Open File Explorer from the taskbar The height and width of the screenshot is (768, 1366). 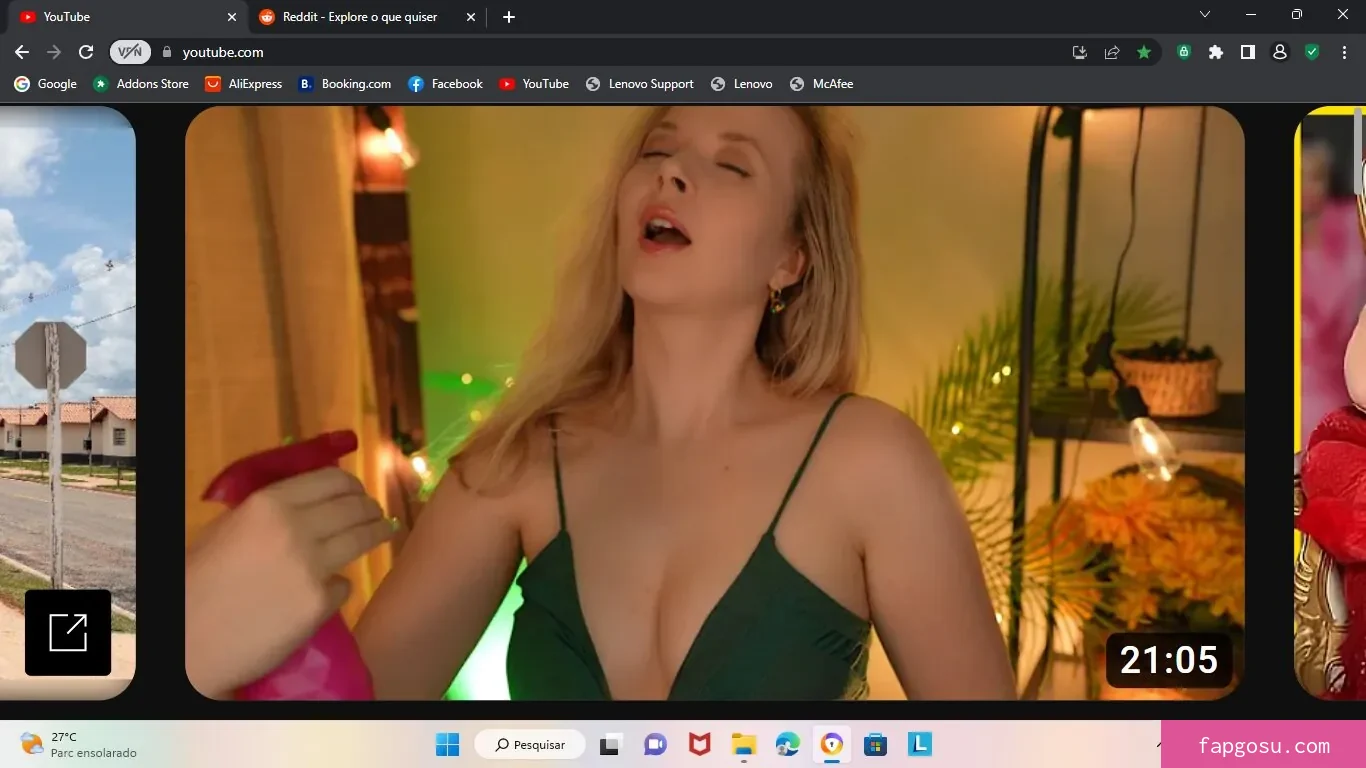pyautogui.click(x=743, y=744)
